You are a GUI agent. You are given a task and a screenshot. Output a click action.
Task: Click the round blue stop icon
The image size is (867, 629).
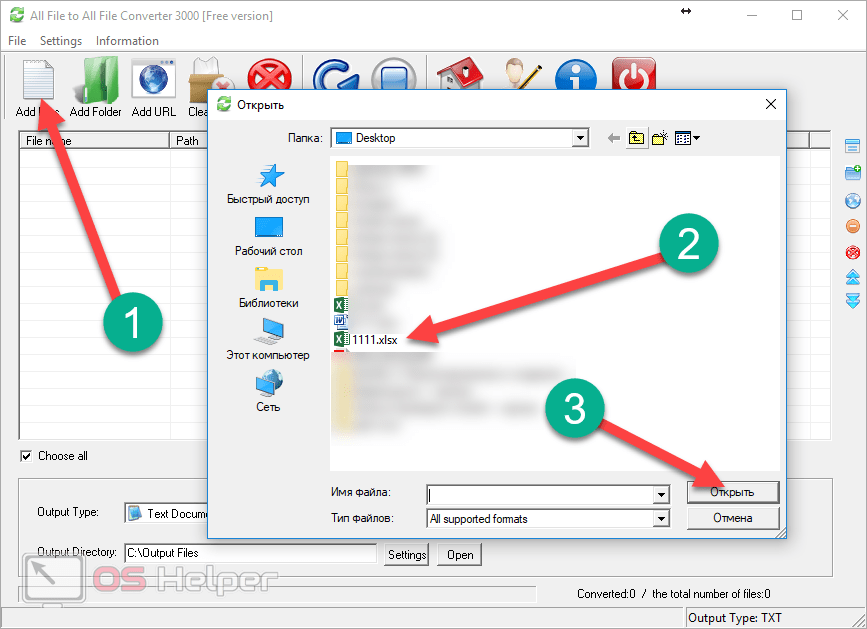pos(394,74)
